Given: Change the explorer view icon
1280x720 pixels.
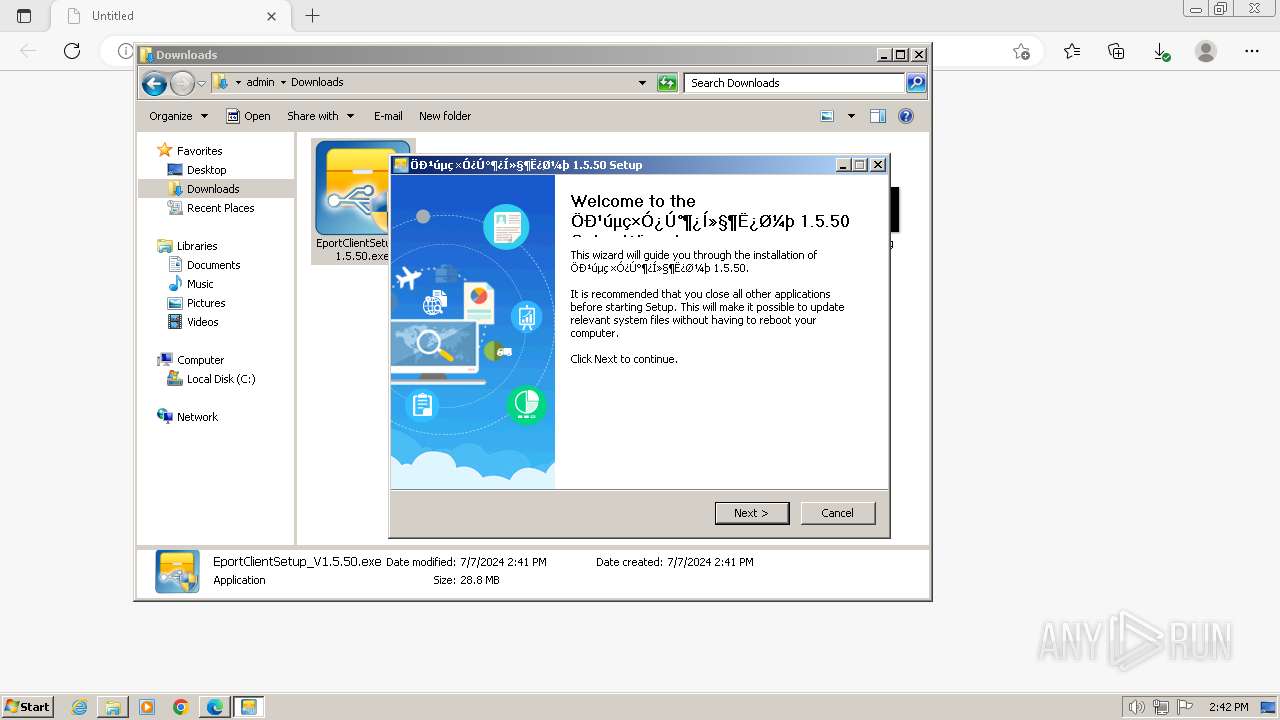Looking at the screenshot, I should click(x=827, y=116).
